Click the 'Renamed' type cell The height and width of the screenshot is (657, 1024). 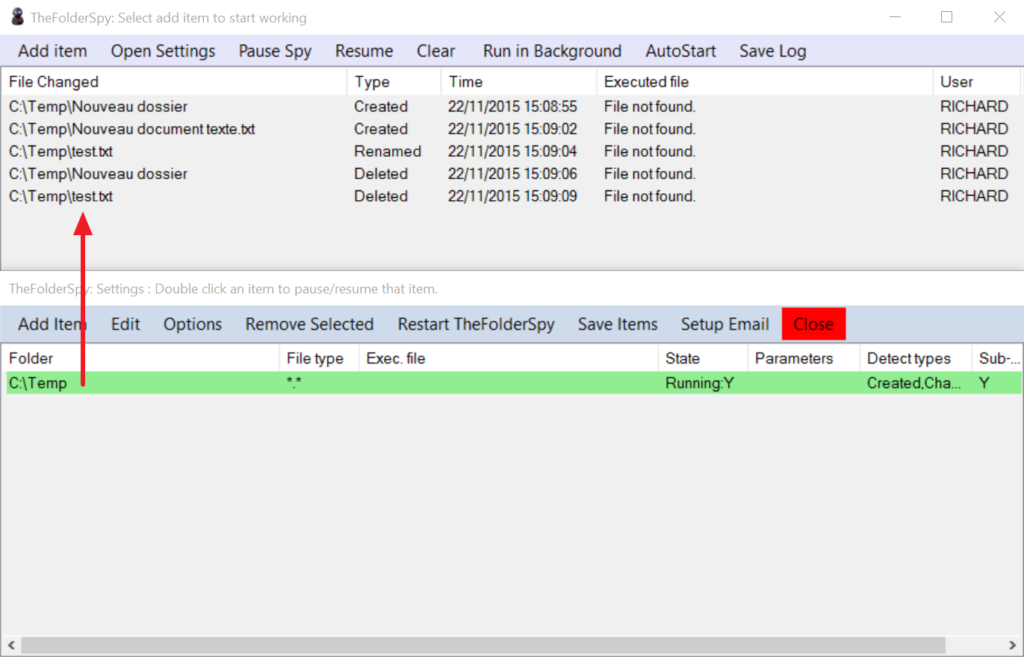pos(387,152)
